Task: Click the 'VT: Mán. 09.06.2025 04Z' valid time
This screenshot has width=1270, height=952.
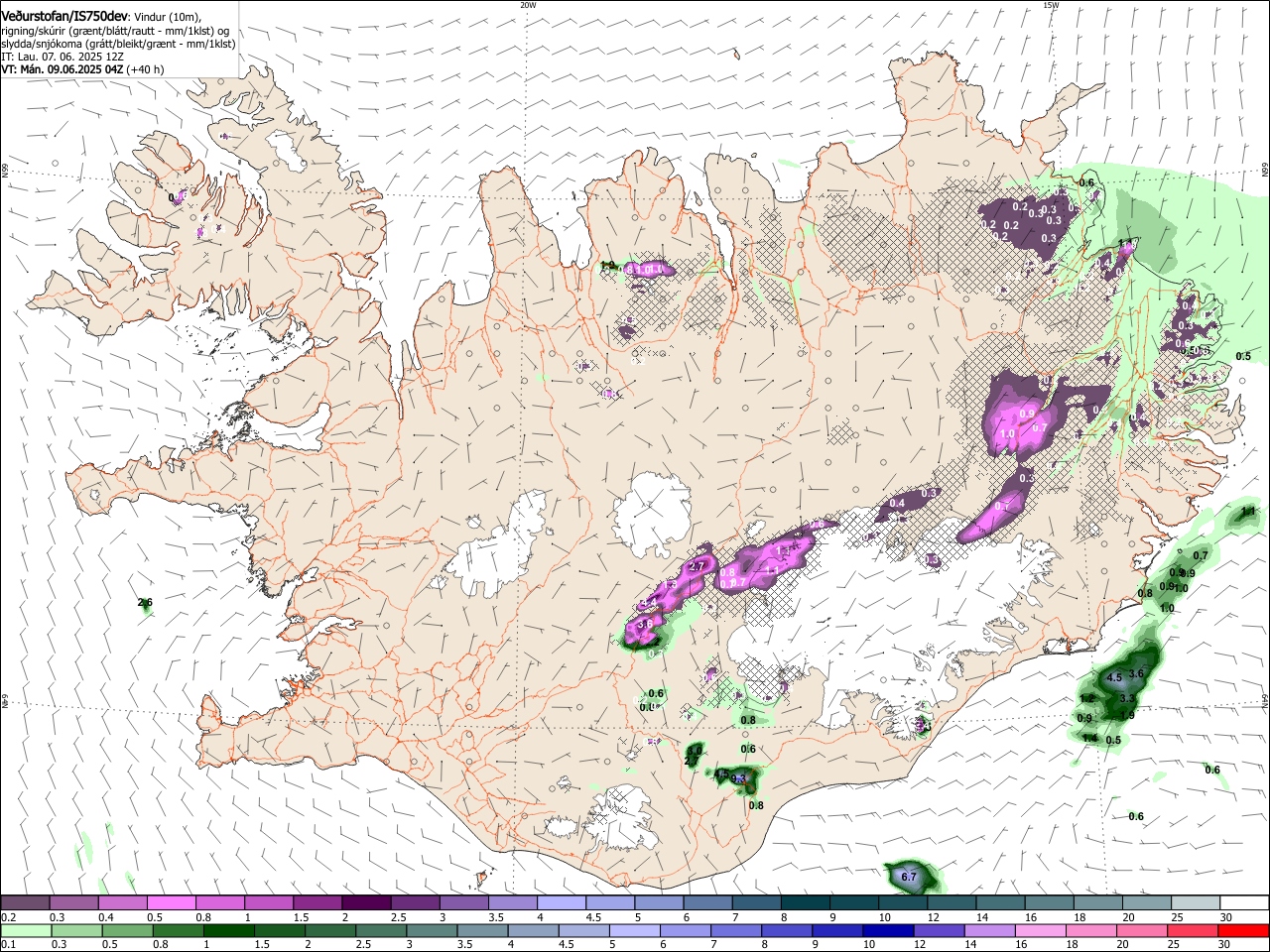Action: [63, 69]
